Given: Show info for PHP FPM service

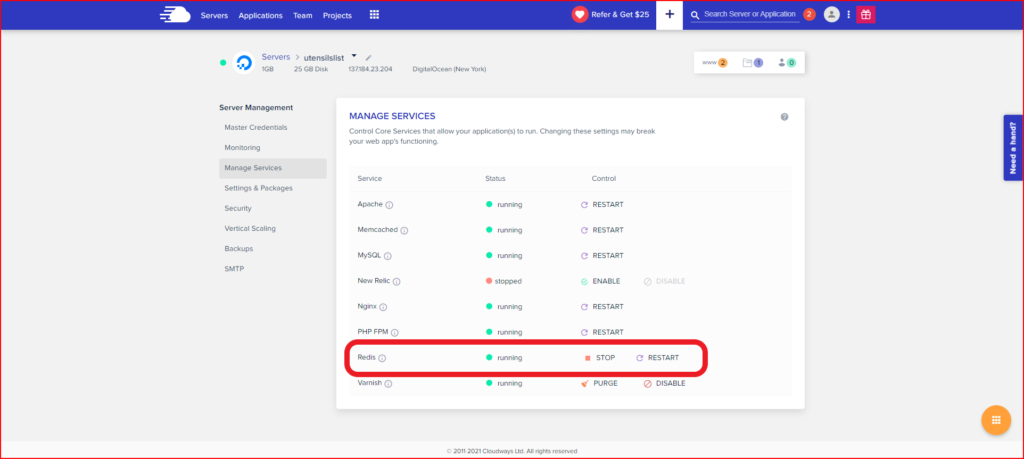Looking at the screenshot, I should [395, 332].
